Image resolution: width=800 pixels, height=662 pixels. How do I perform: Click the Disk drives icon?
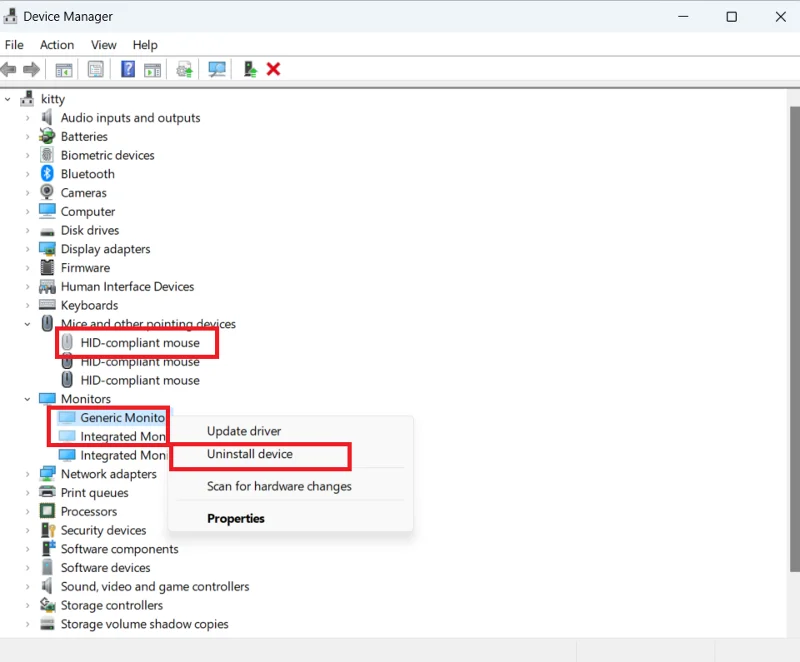pos(47,232)
